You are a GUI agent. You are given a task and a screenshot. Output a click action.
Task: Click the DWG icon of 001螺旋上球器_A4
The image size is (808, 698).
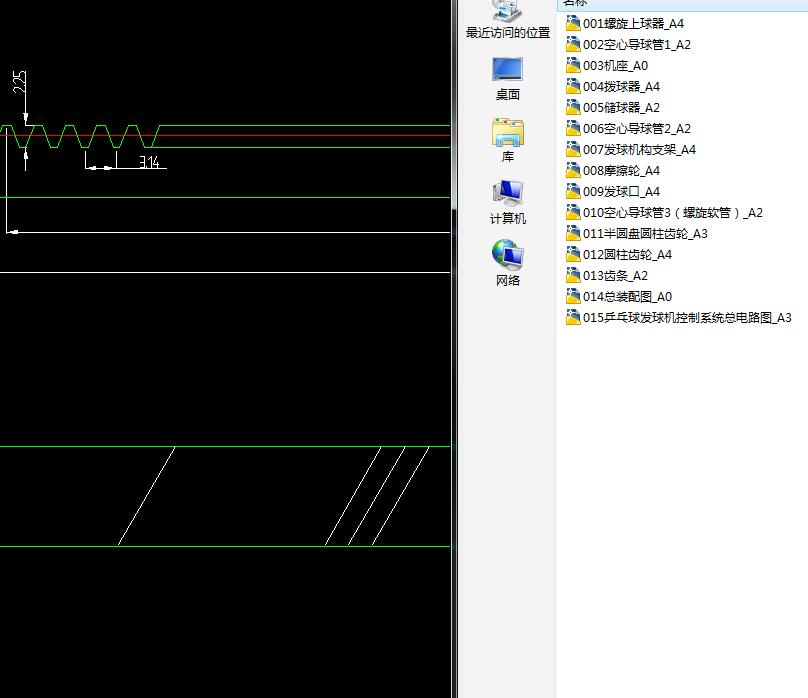pyautogui.click(x=573, y=23)
